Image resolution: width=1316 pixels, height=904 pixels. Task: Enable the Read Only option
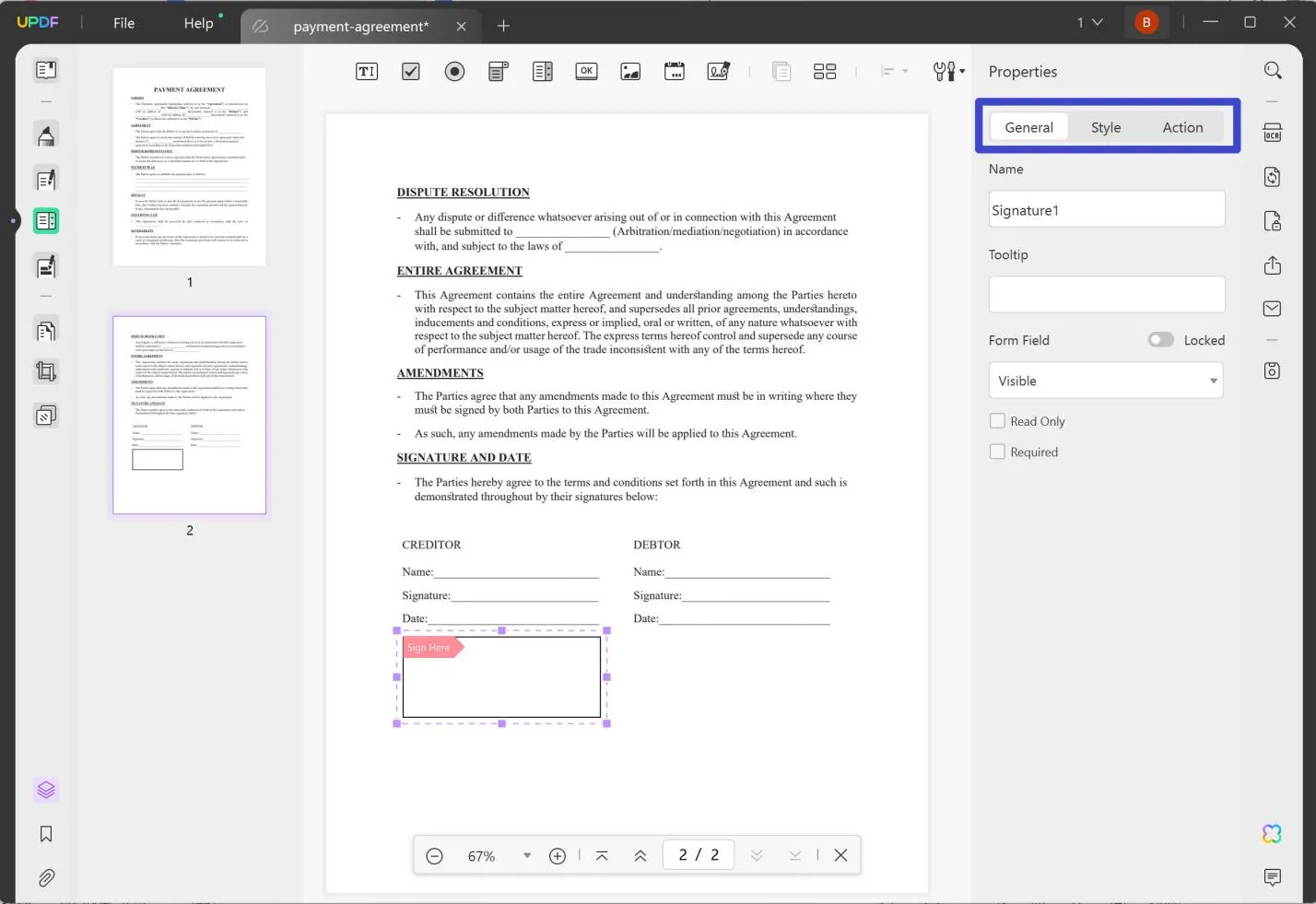(997, 420)
